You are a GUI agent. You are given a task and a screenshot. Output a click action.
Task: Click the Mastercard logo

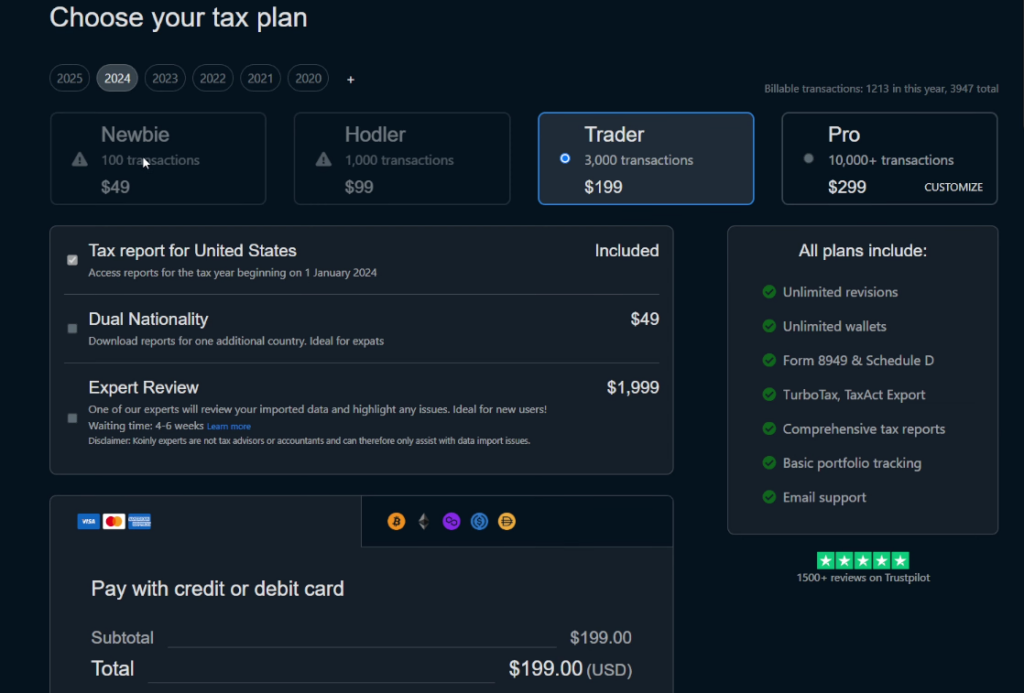[x=114, y=521]
